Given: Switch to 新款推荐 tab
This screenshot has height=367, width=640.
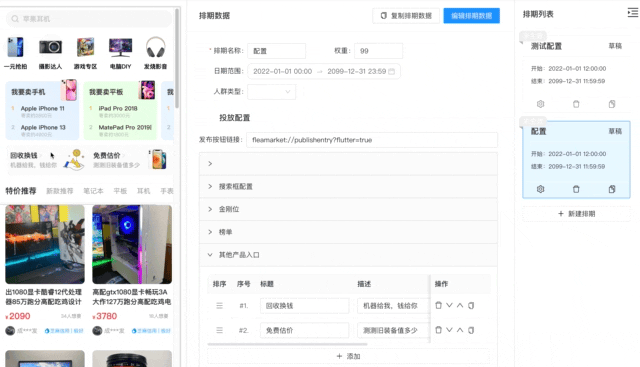Looking at the screenshot, I should [60, 191].
